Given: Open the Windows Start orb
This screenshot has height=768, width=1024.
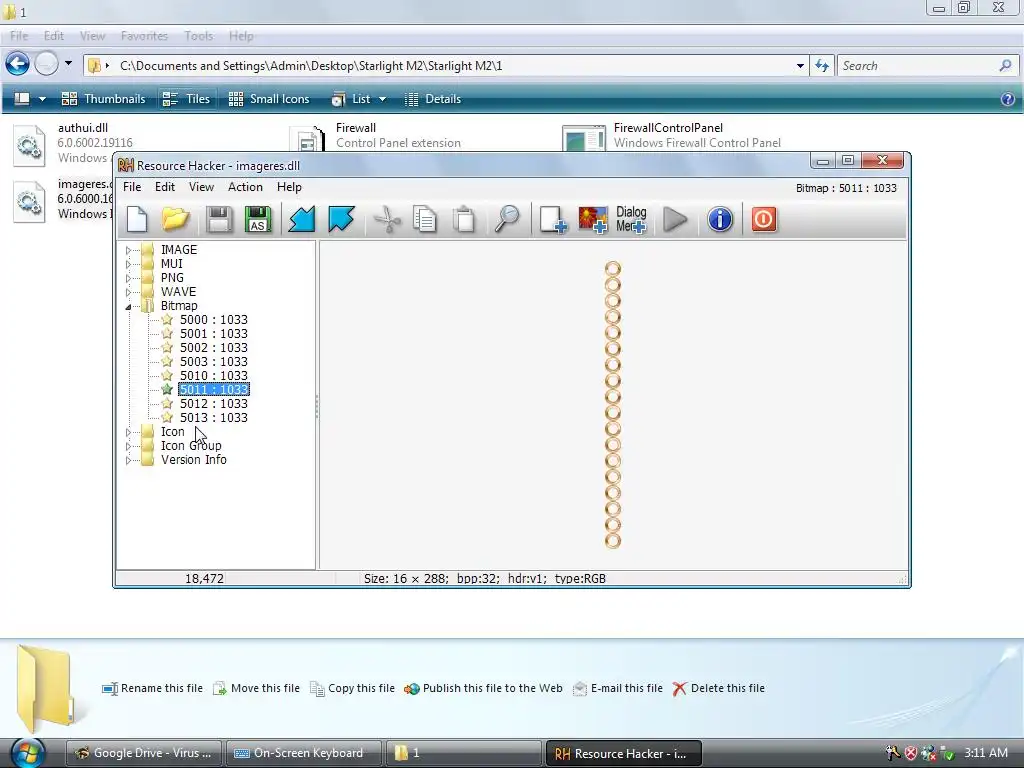Looking at the screenshot, I should click(27, 752).
